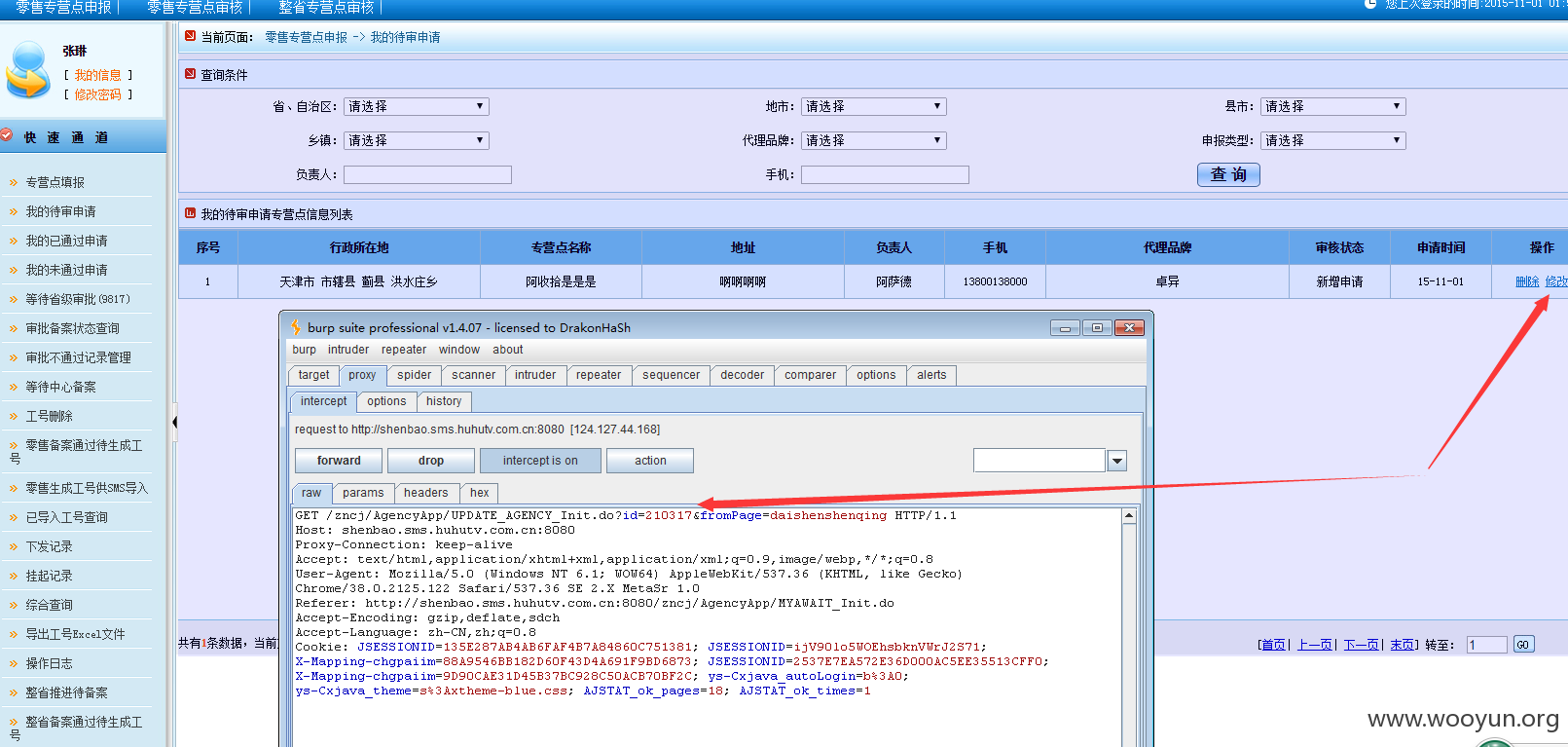
Task: Select the 零售专营点审核 top menu
Action: [195, 7]
